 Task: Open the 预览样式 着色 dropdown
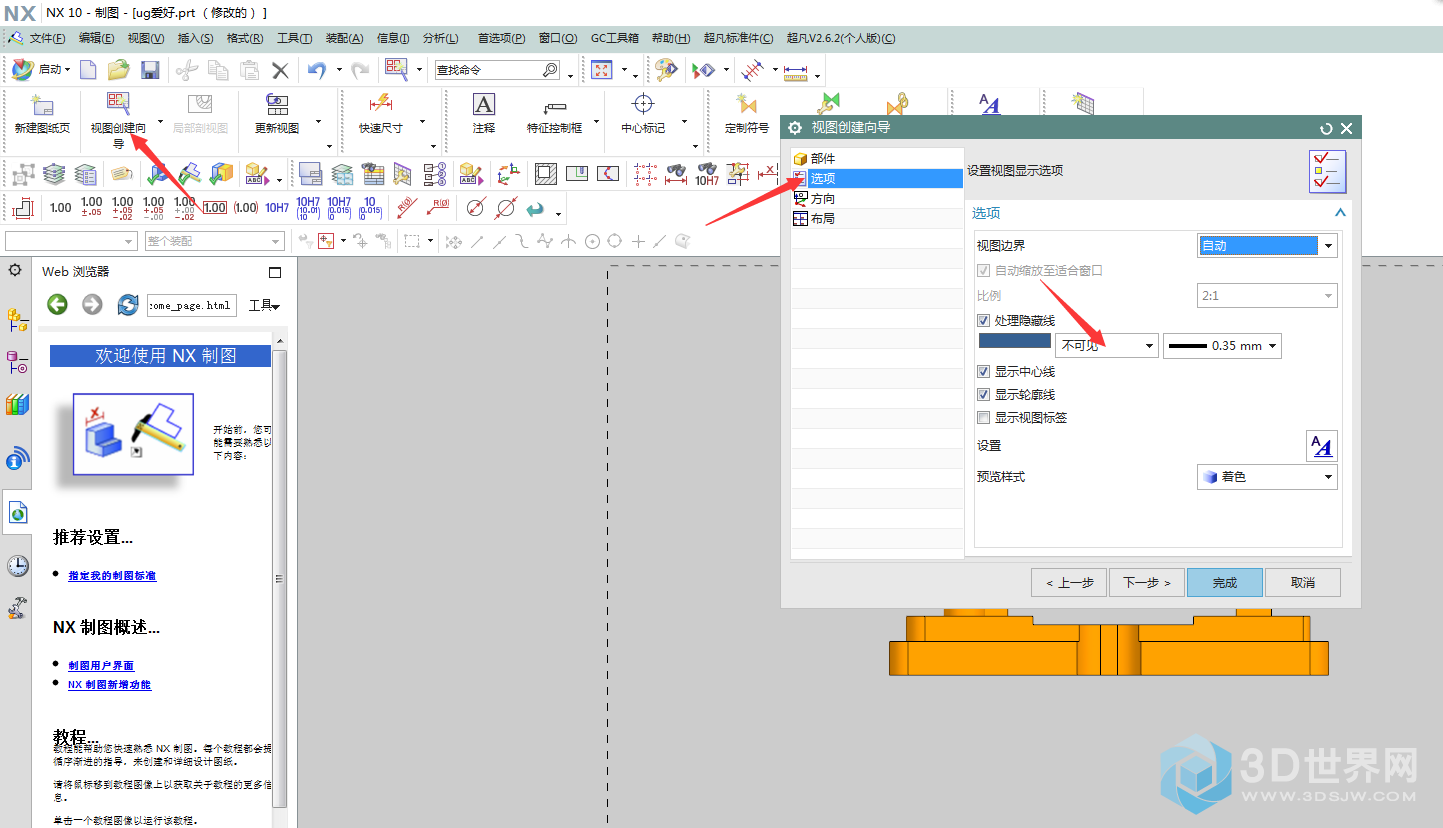[x=1267, y=477]
